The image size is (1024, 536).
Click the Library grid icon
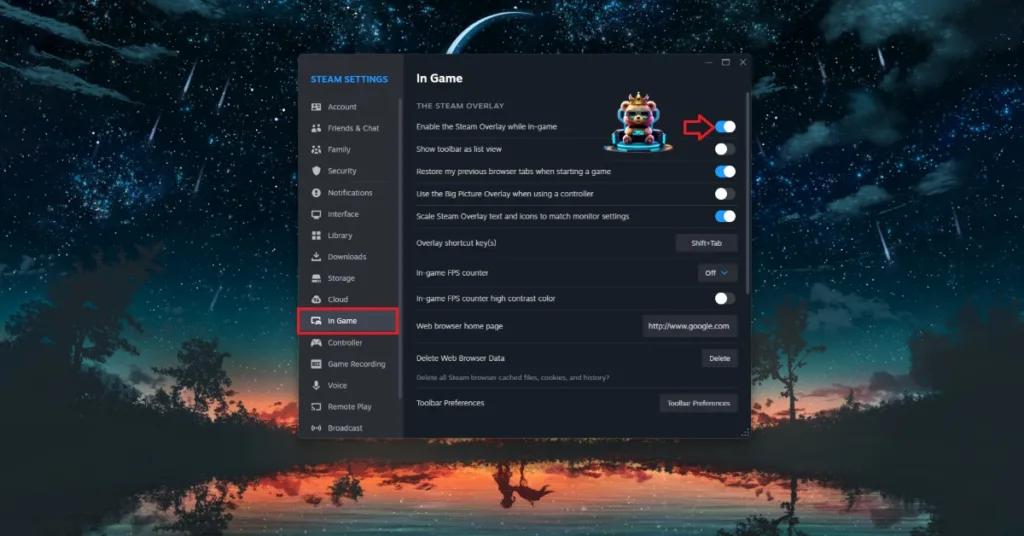(x=316, y=235)
